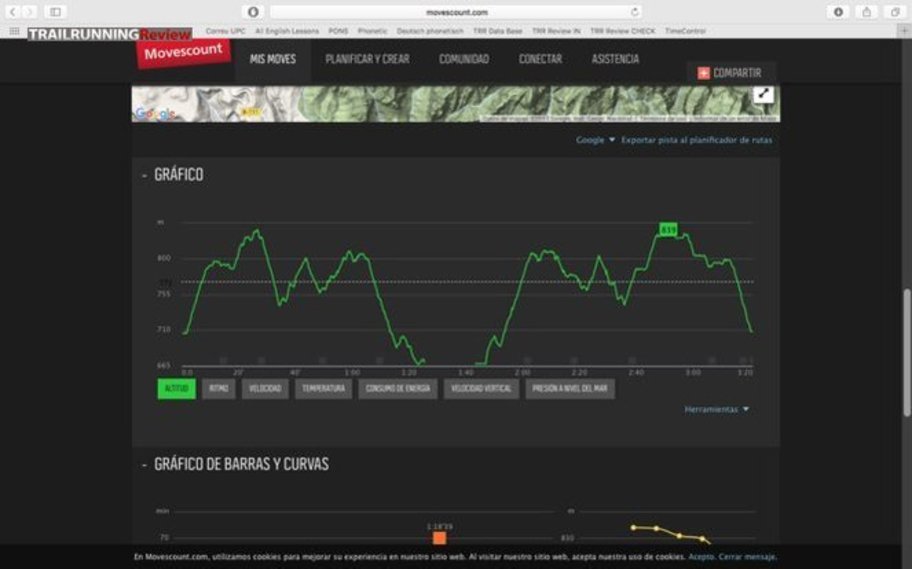
Task: Open the bookmarks grid icon
Action: click(14, 31)
